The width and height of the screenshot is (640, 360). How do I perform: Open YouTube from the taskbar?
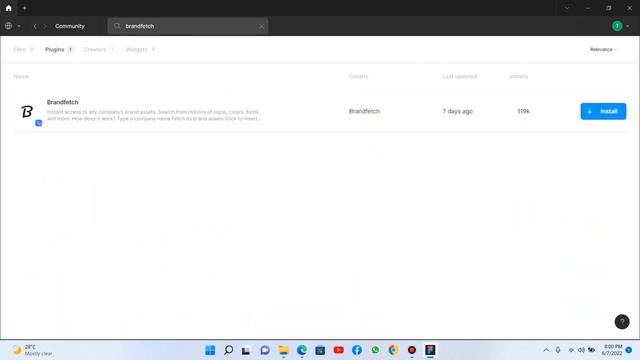coord(338,350)
